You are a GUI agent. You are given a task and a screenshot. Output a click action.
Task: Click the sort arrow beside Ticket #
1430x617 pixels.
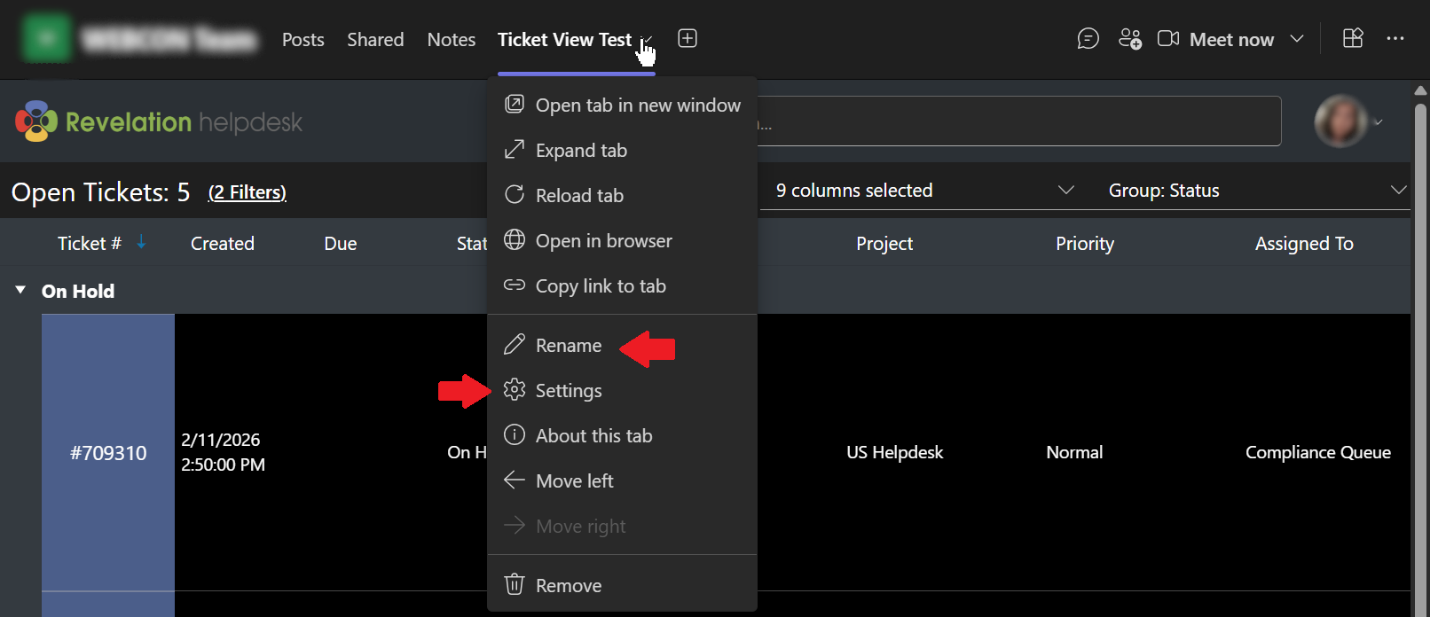pyautogui.click(x=141, y=242)
